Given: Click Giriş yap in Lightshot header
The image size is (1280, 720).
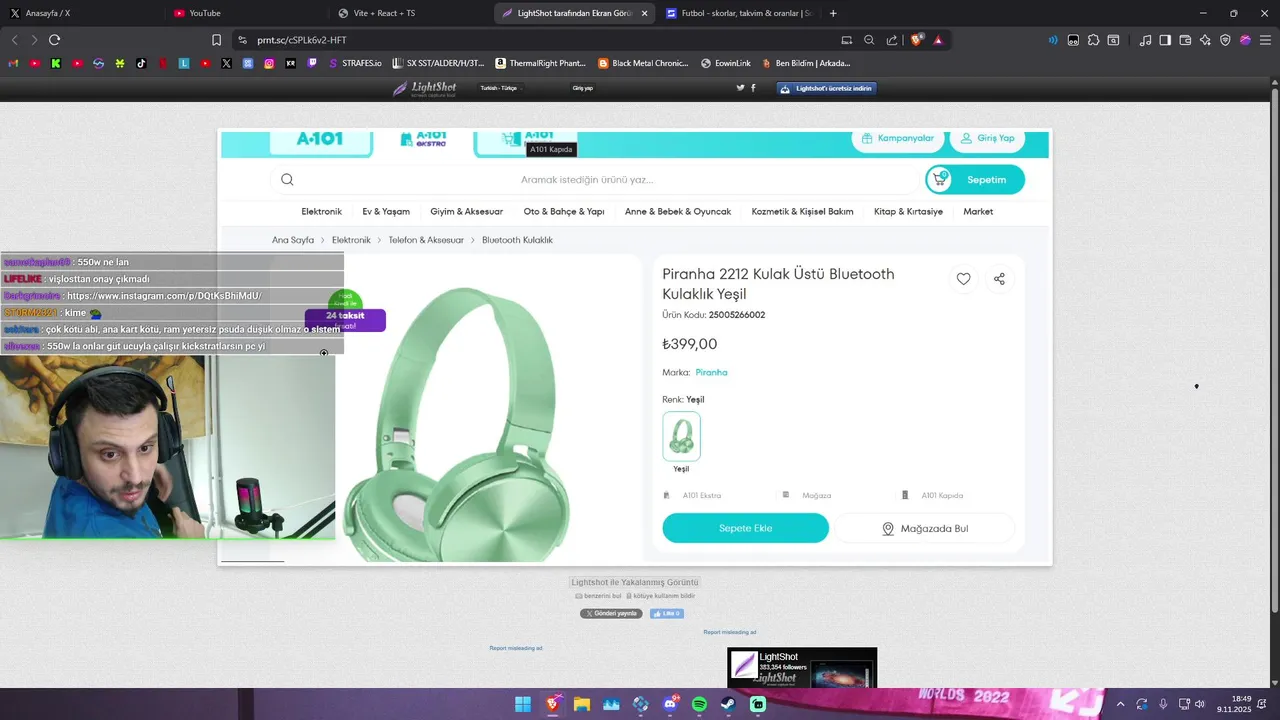Looking at the screenshot, I should (x=582, y=88).
